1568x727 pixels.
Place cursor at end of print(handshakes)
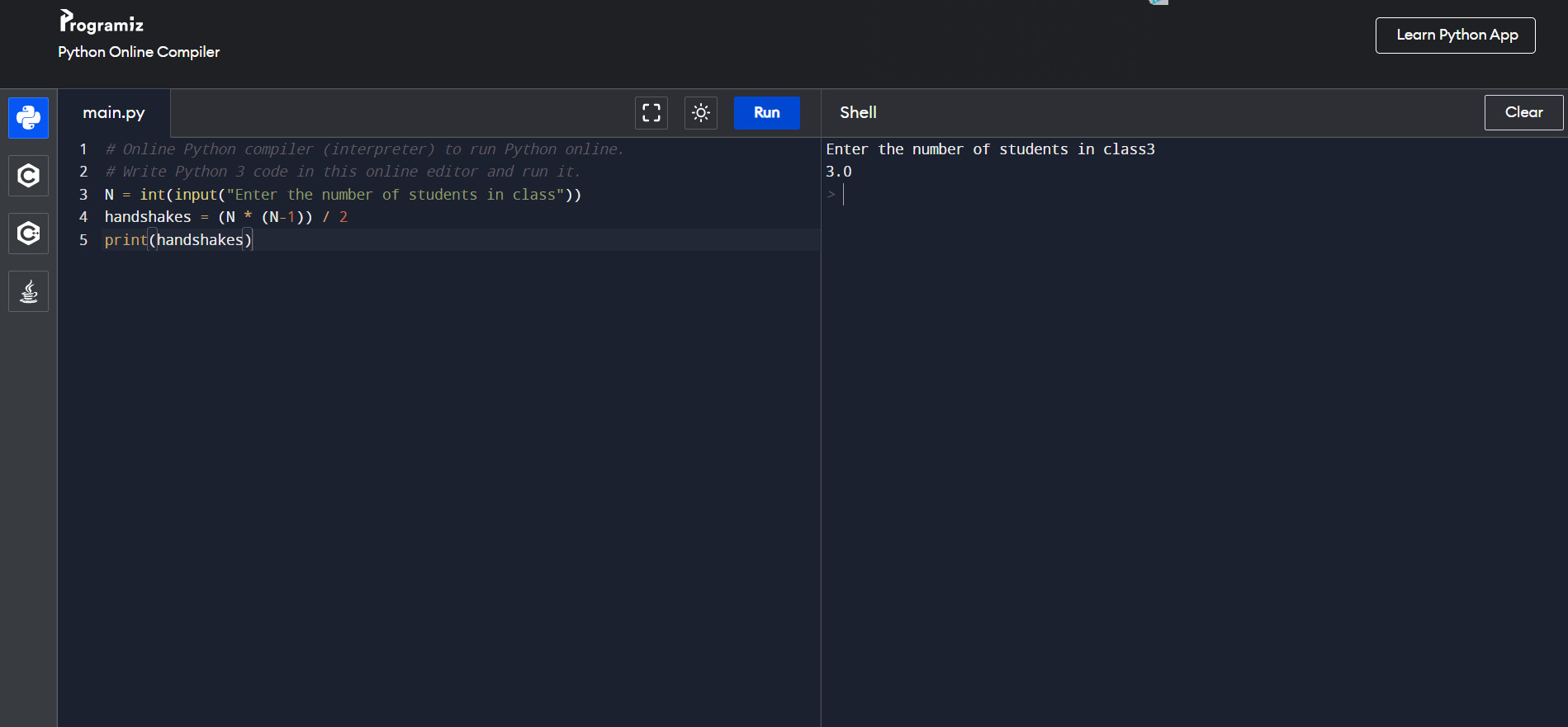(x=253, y=240)
